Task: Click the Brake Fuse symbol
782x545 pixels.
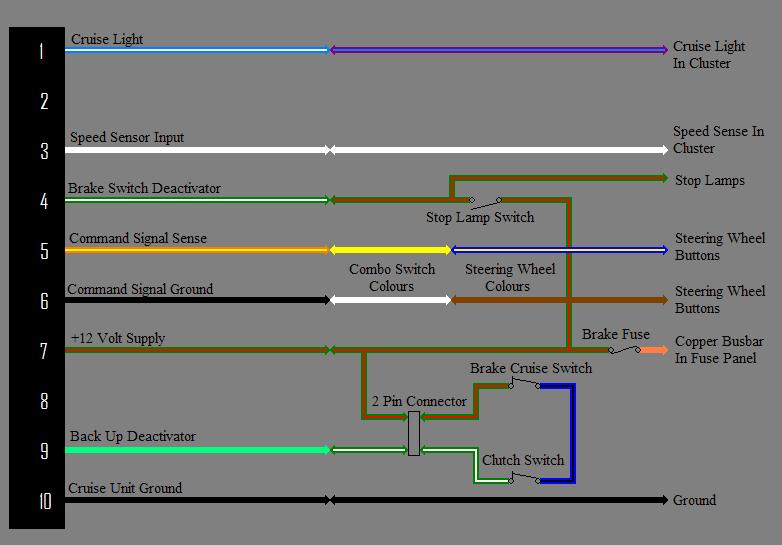Action: tap(625, 349)
